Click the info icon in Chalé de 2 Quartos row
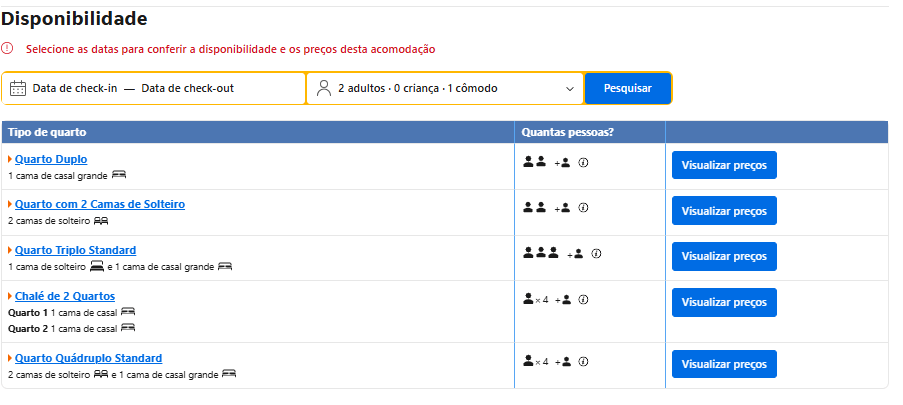 click(x=583, y=300)
